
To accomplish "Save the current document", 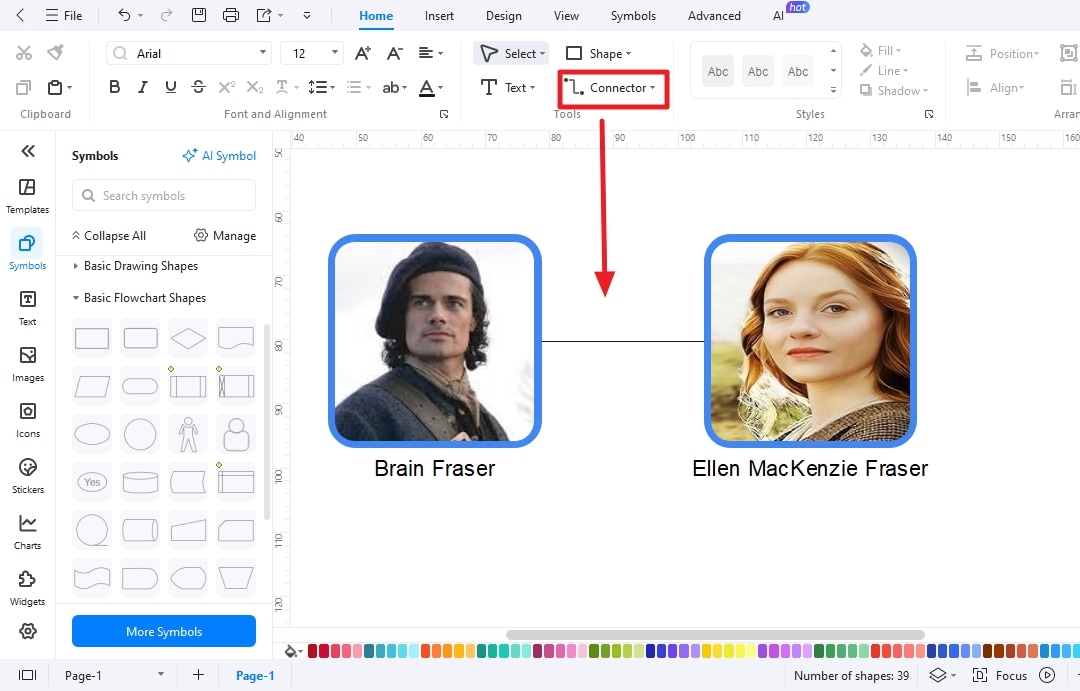I will pos(199,15).
